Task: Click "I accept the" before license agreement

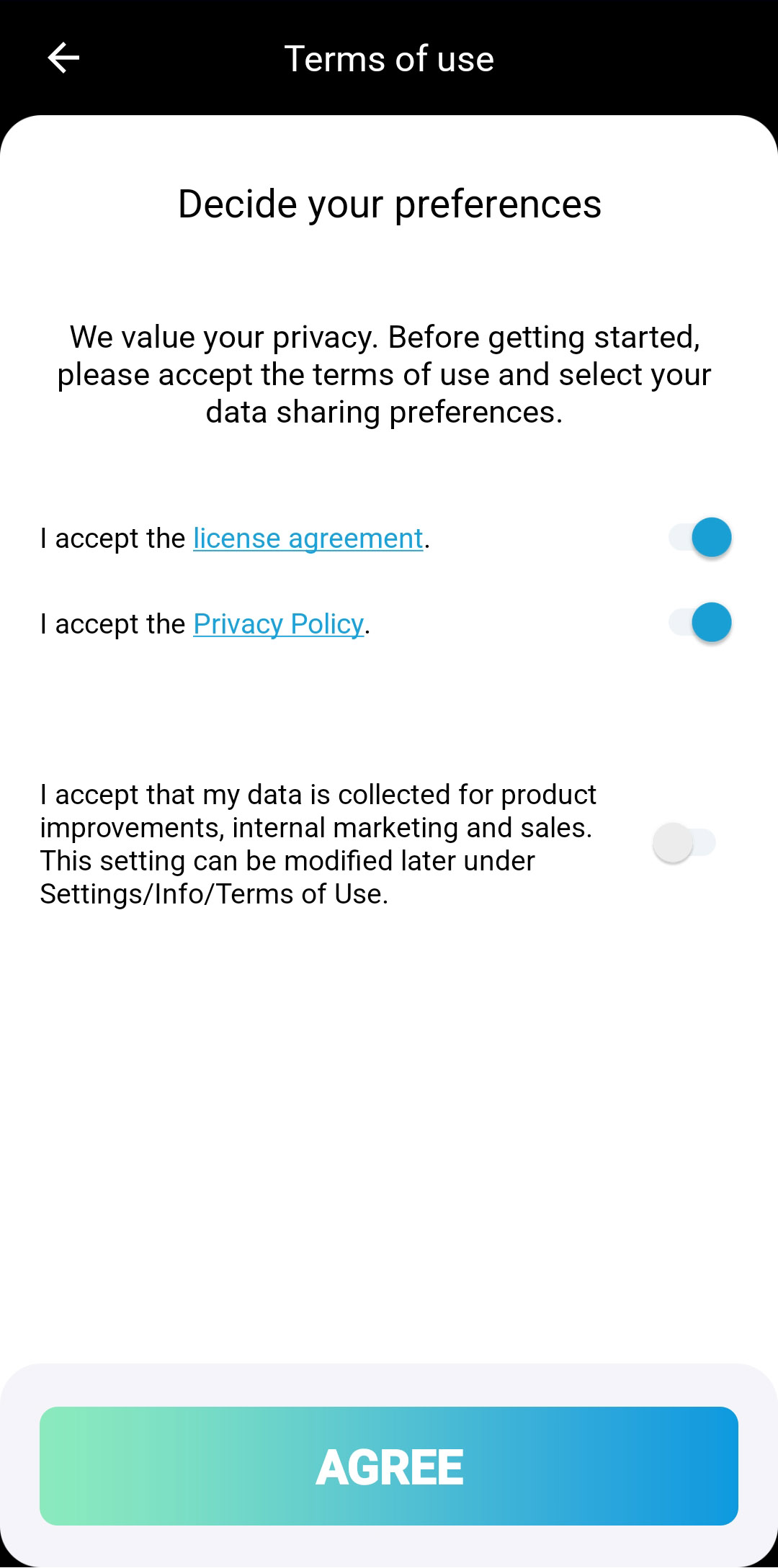Action: pos(113,539)
